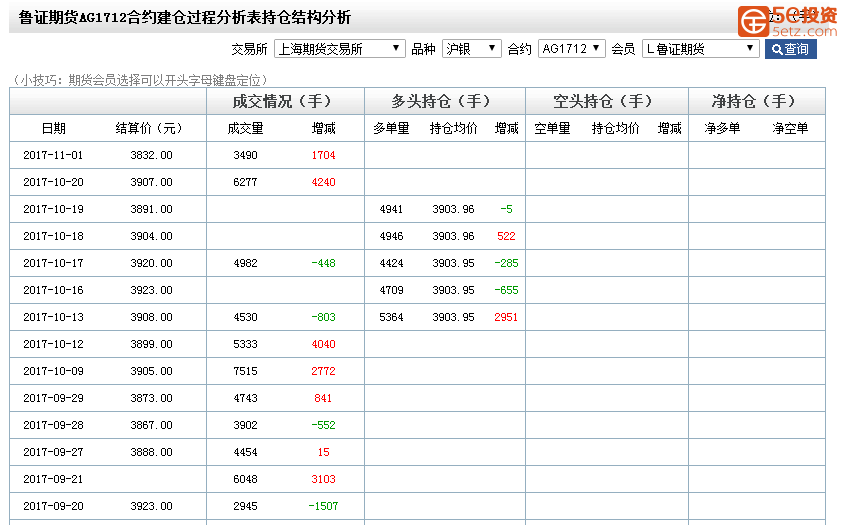Select the date cell 2017-10-19

(53, 209)
